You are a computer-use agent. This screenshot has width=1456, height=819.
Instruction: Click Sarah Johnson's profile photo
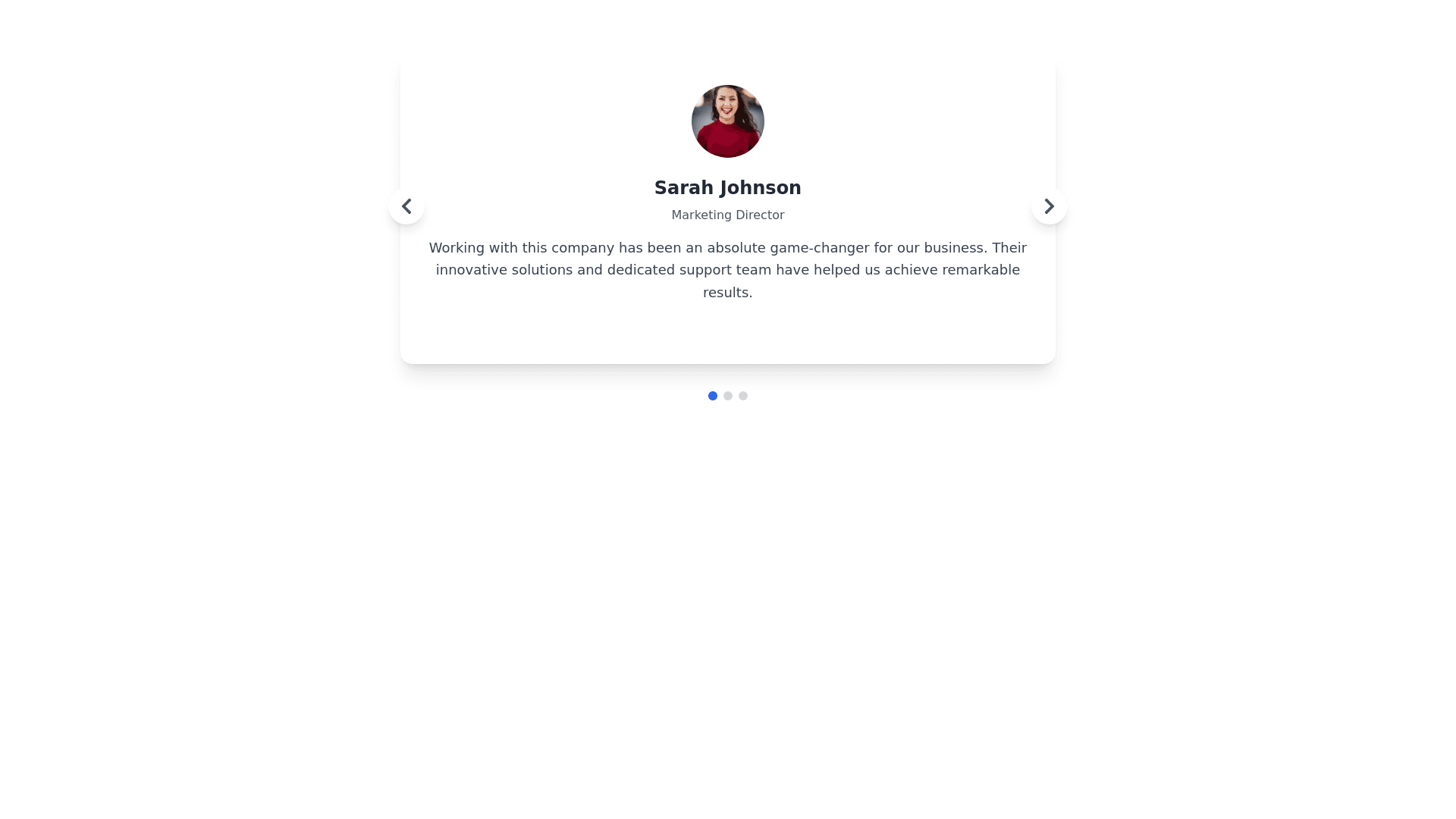coord(727,121)
